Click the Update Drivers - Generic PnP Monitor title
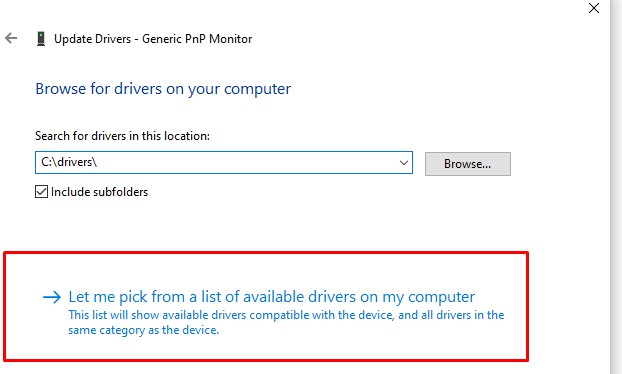 pos(153,39)
